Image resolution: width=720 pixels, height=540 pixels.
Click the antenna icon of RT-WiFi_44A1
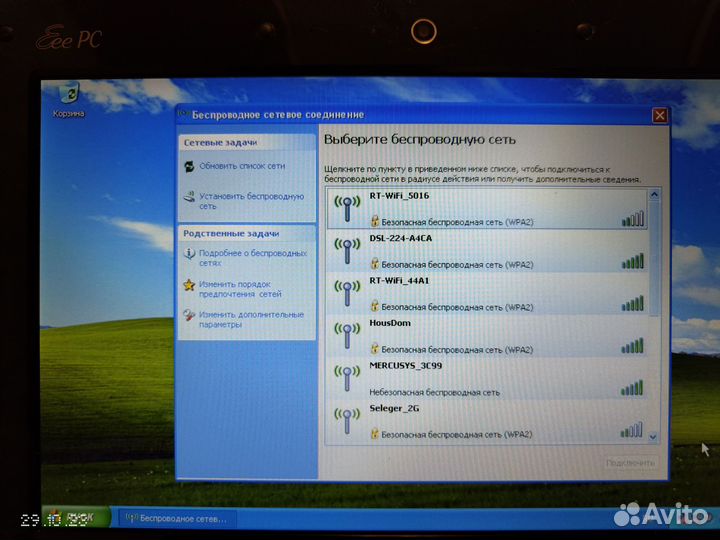click(347, 293)
